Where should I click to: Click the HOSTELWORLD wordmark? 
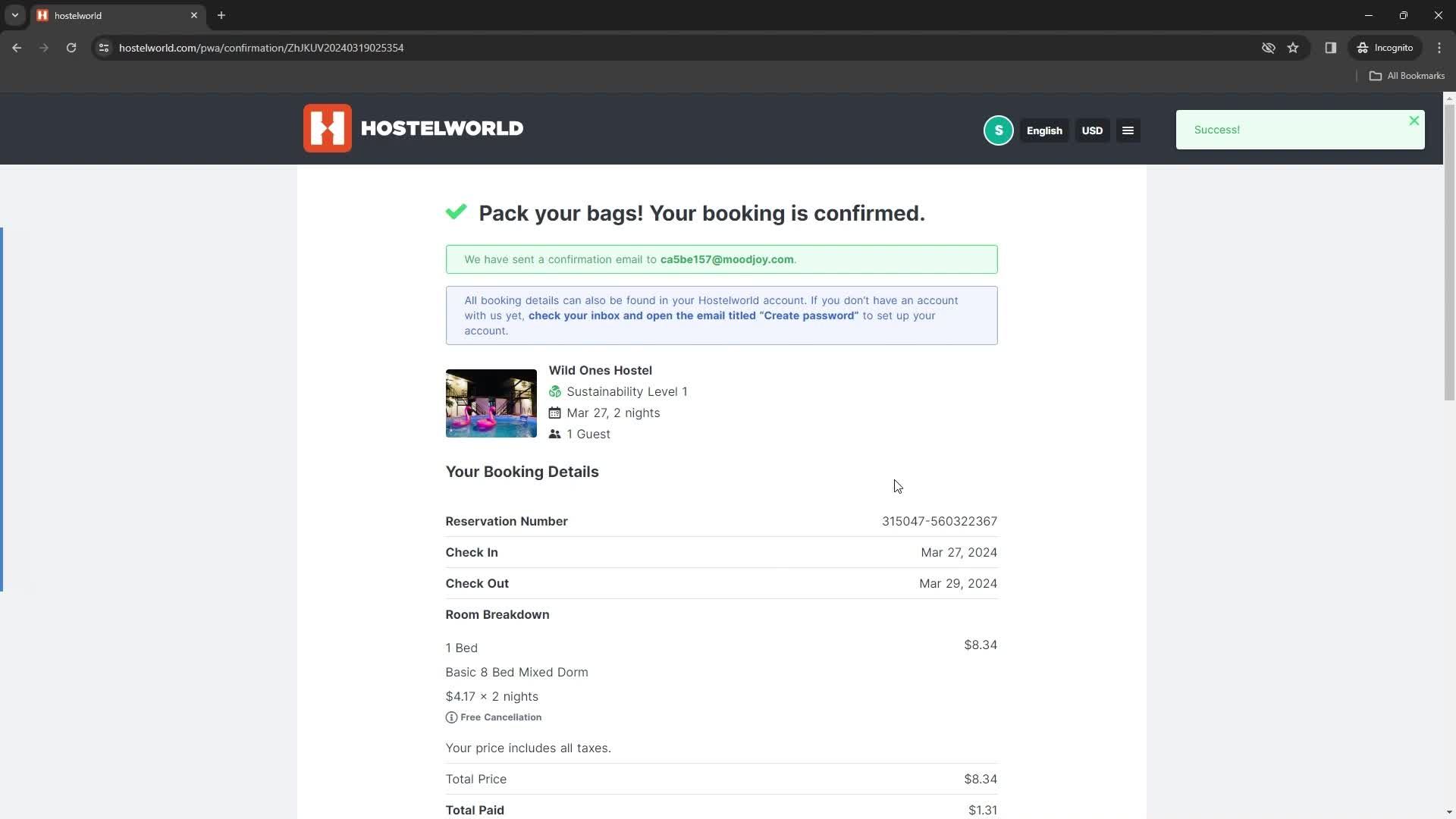point(442,128)
